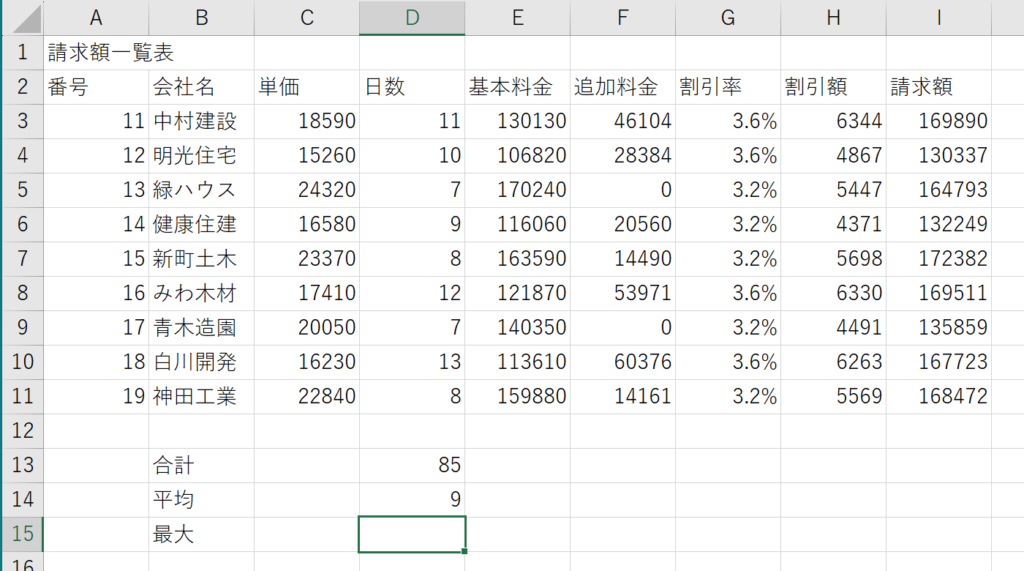
Task: Select column I header
Action: [938, 18]
